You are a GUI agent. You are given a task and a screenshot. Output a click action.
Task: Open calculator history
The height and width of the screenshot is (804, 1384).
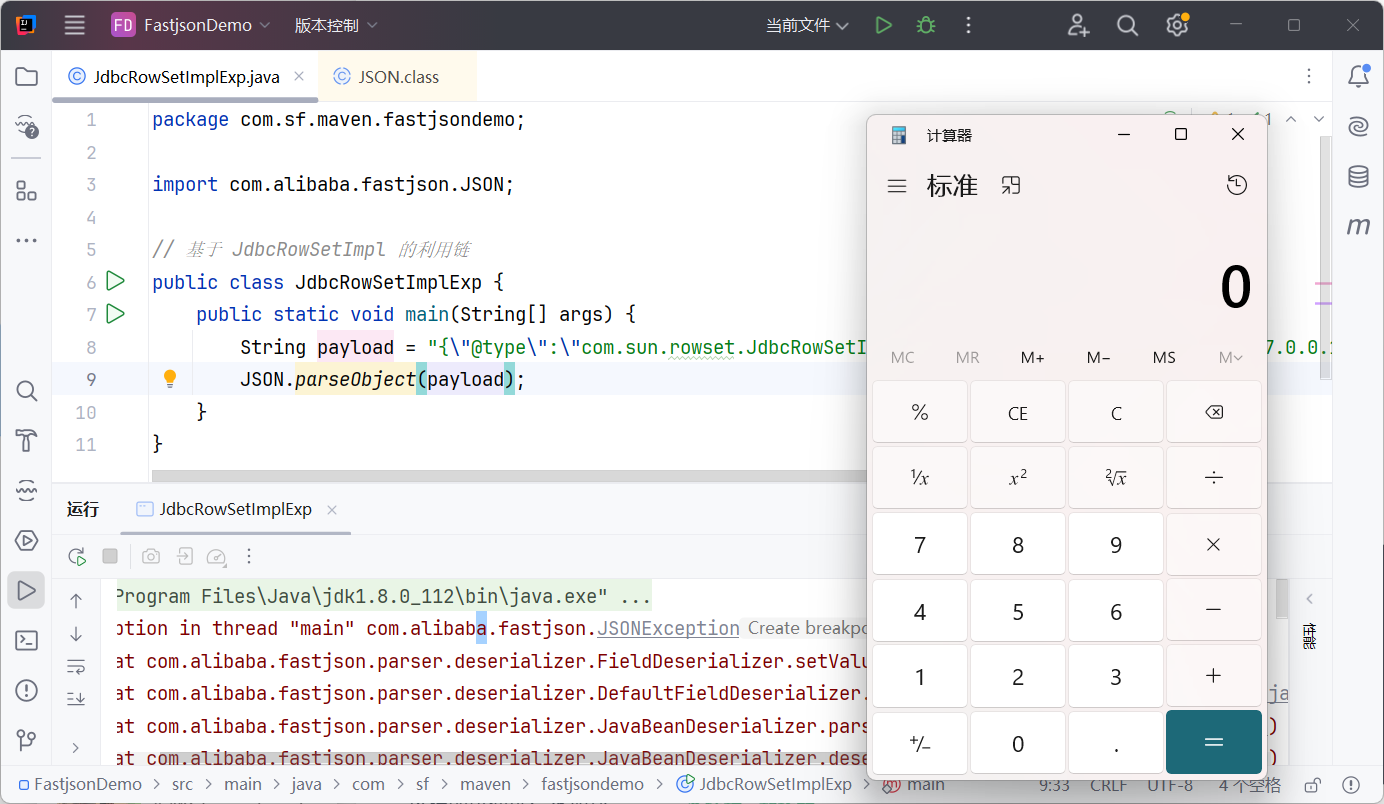tap(1237, 185)
